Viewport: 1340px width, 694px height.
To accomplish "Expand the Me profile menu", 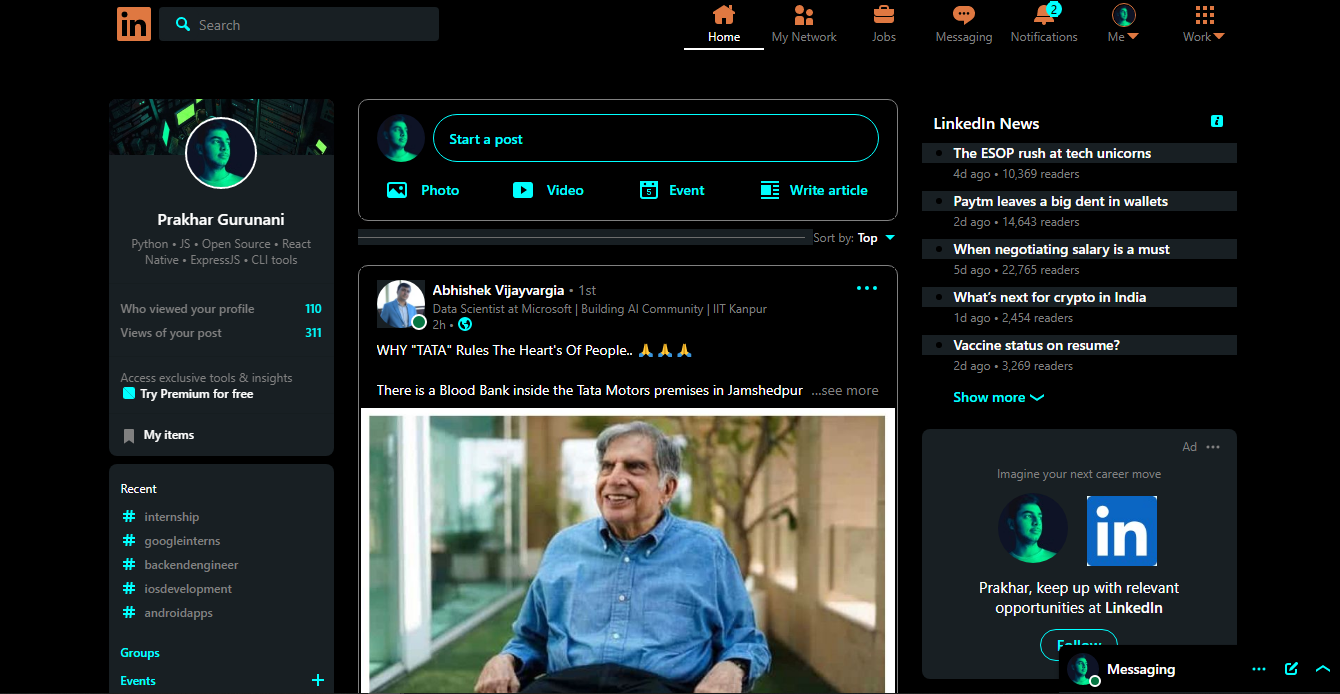I will pos(1124,25).
